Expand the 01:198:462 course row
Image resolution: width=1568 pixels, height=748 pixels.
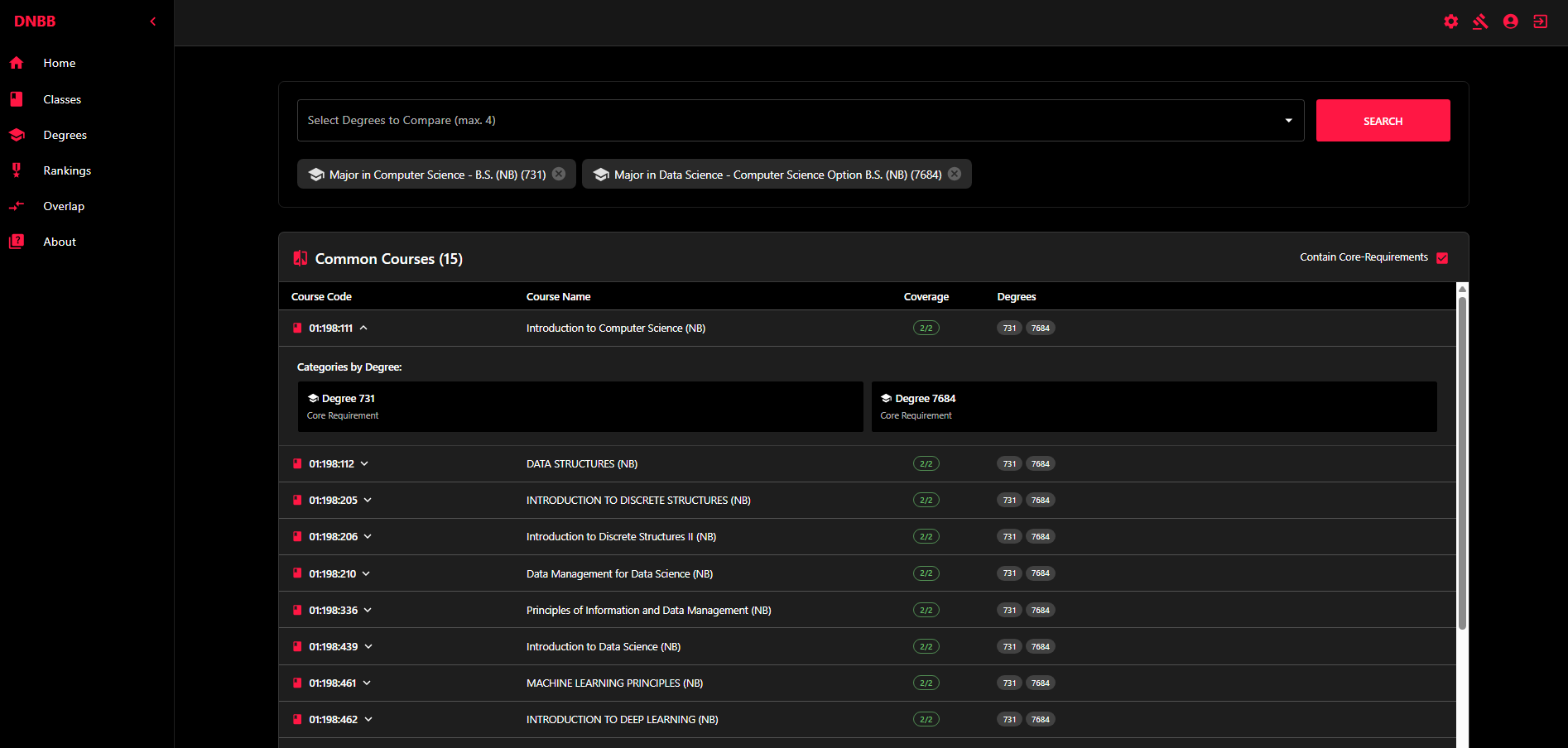click(x=368, y=720)
